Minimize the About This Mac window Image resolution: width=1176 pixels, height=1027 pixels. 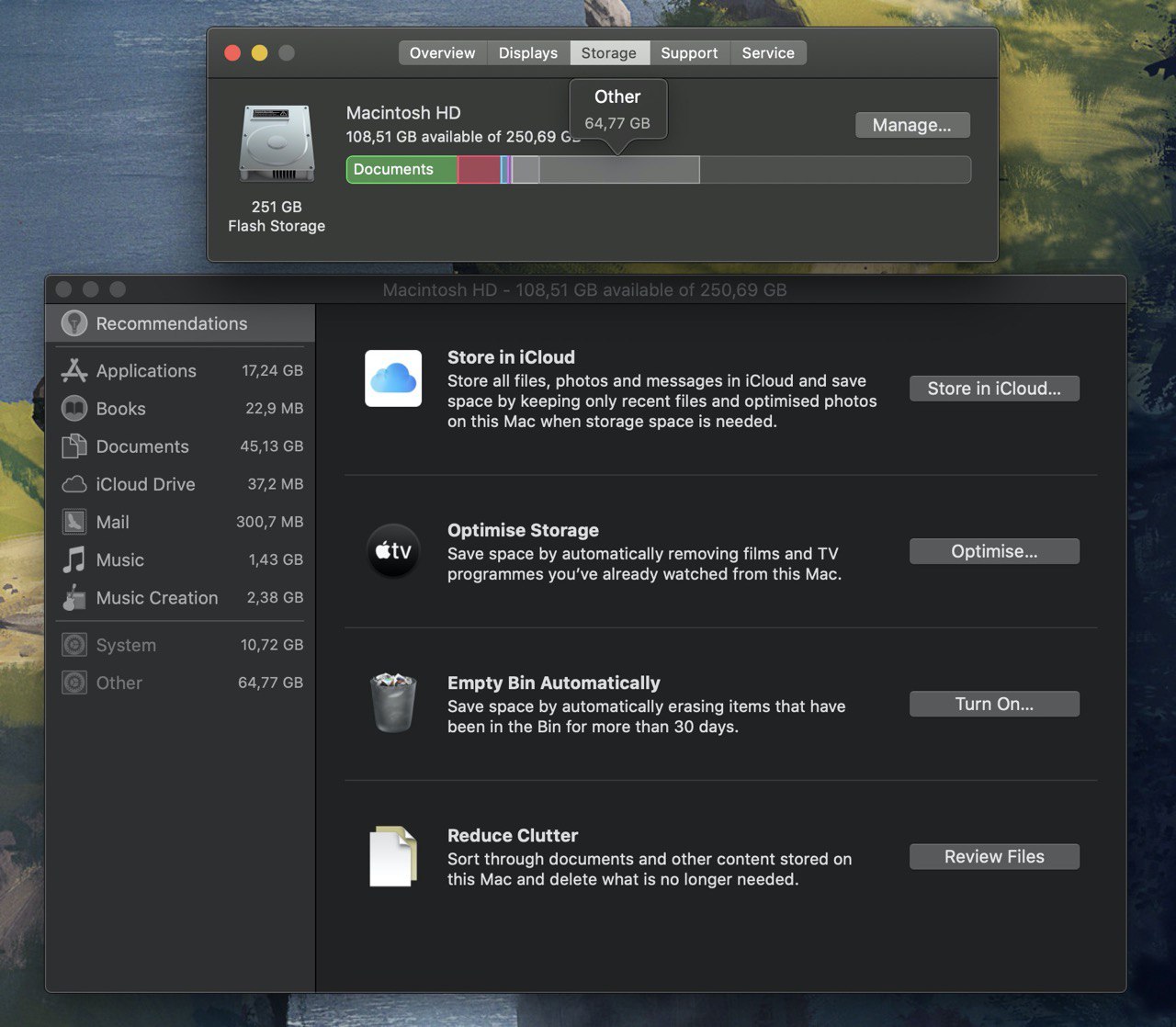pyautogui.click(x=259, y=53)
